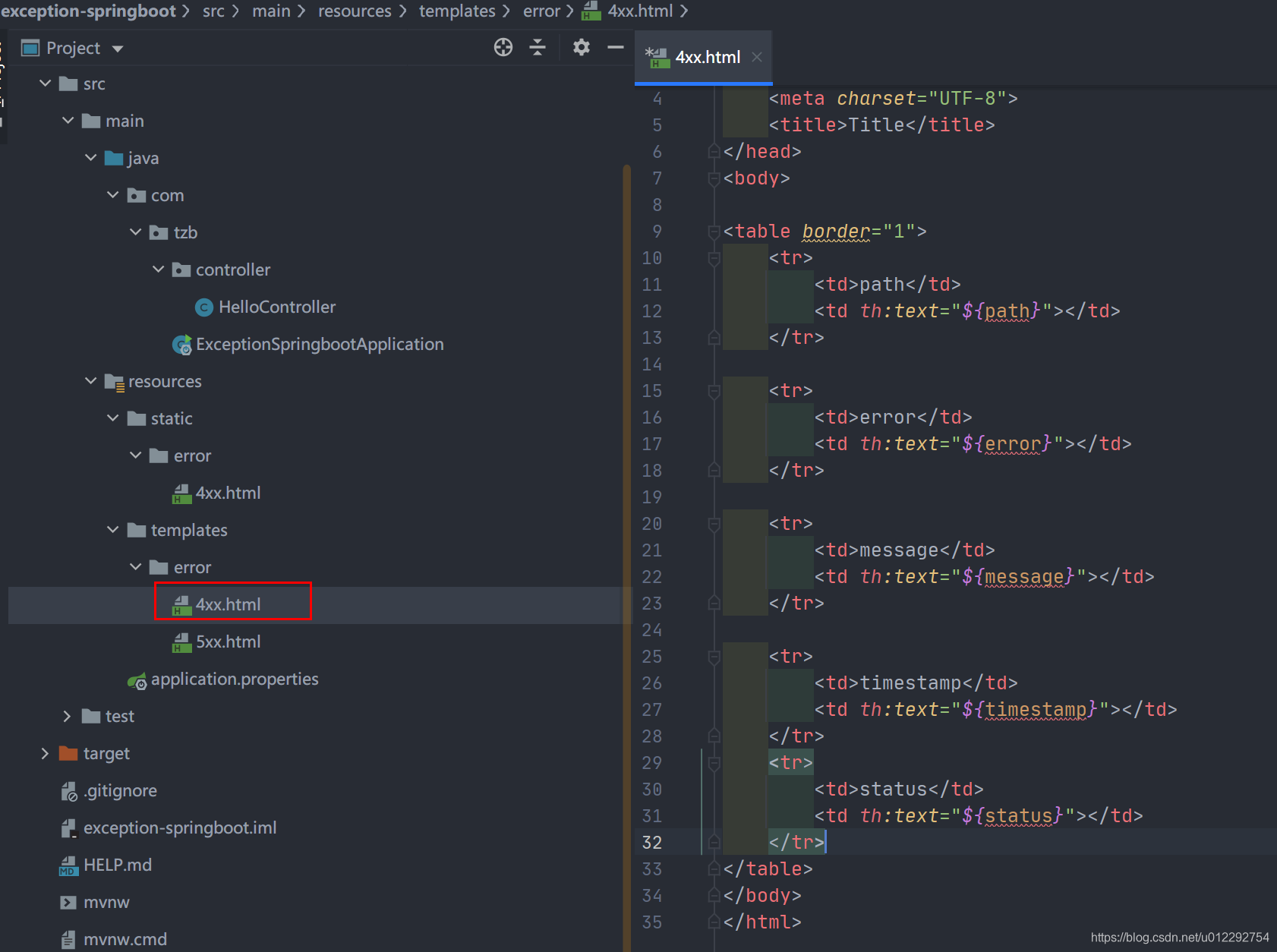Click the resources breadcrumb item
Screen dimensions: 1277x952
pos(355,11)
